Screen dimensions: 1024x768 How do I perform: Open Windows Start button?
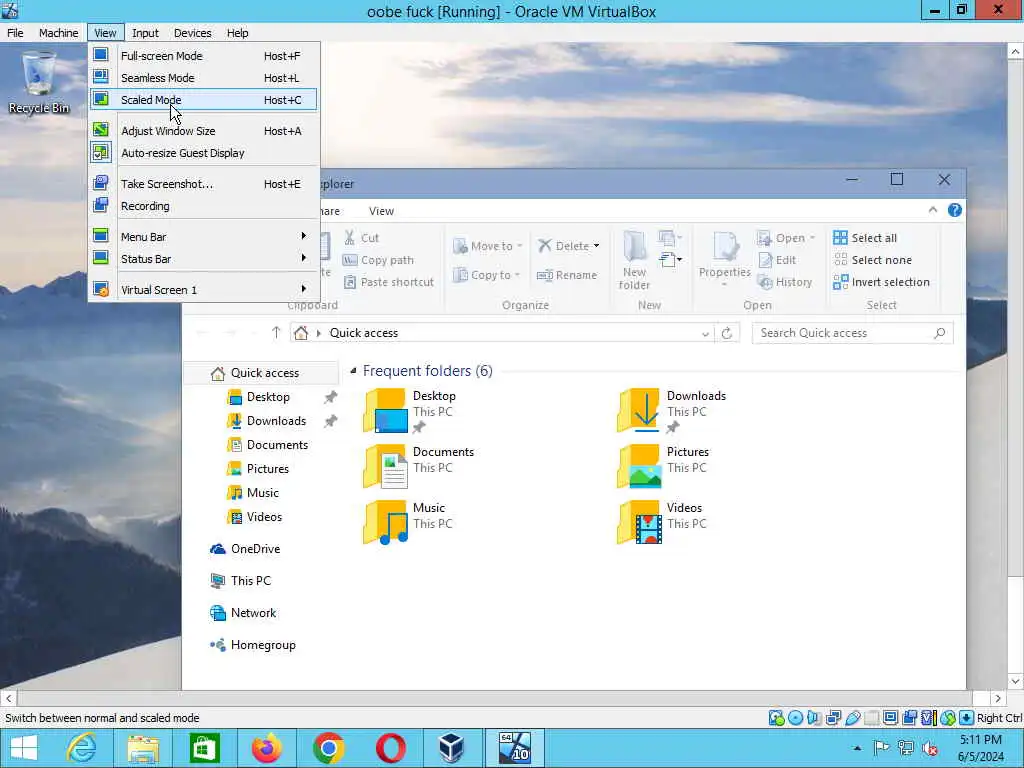click(x=24, y=748)
